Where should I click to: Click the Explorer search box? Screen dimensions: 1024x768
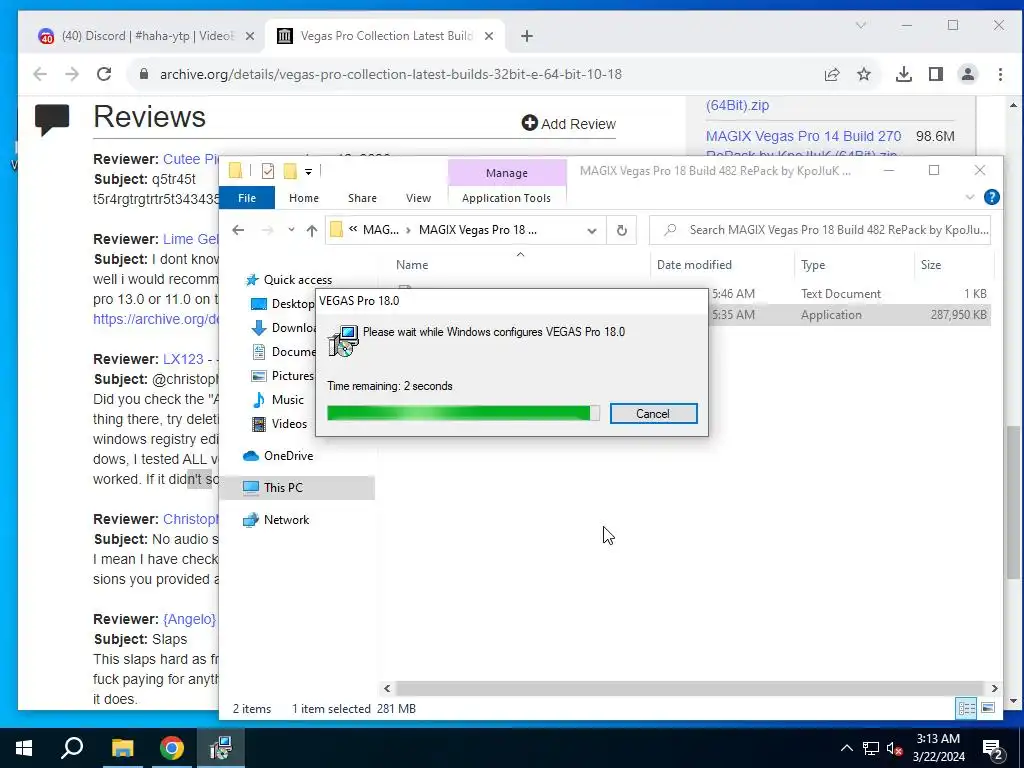point(820,230)
